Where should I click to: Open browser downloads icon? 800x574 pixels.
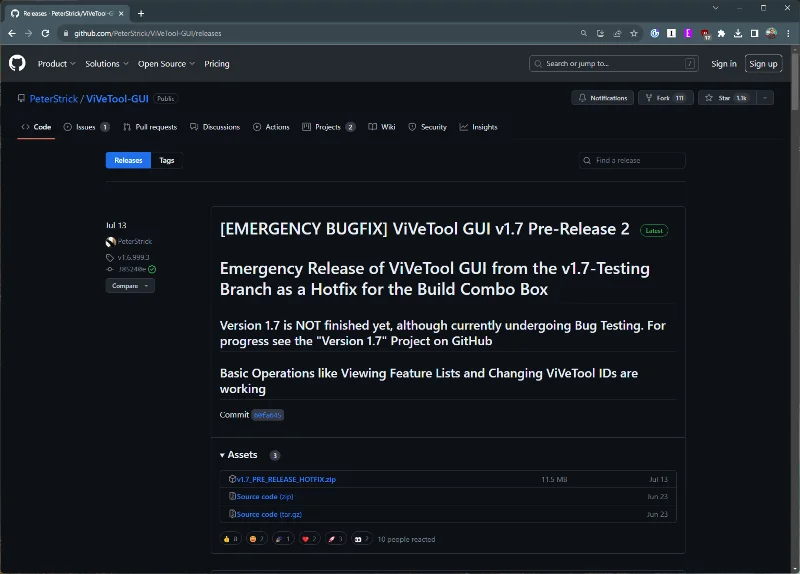click(x=738, y=33)
